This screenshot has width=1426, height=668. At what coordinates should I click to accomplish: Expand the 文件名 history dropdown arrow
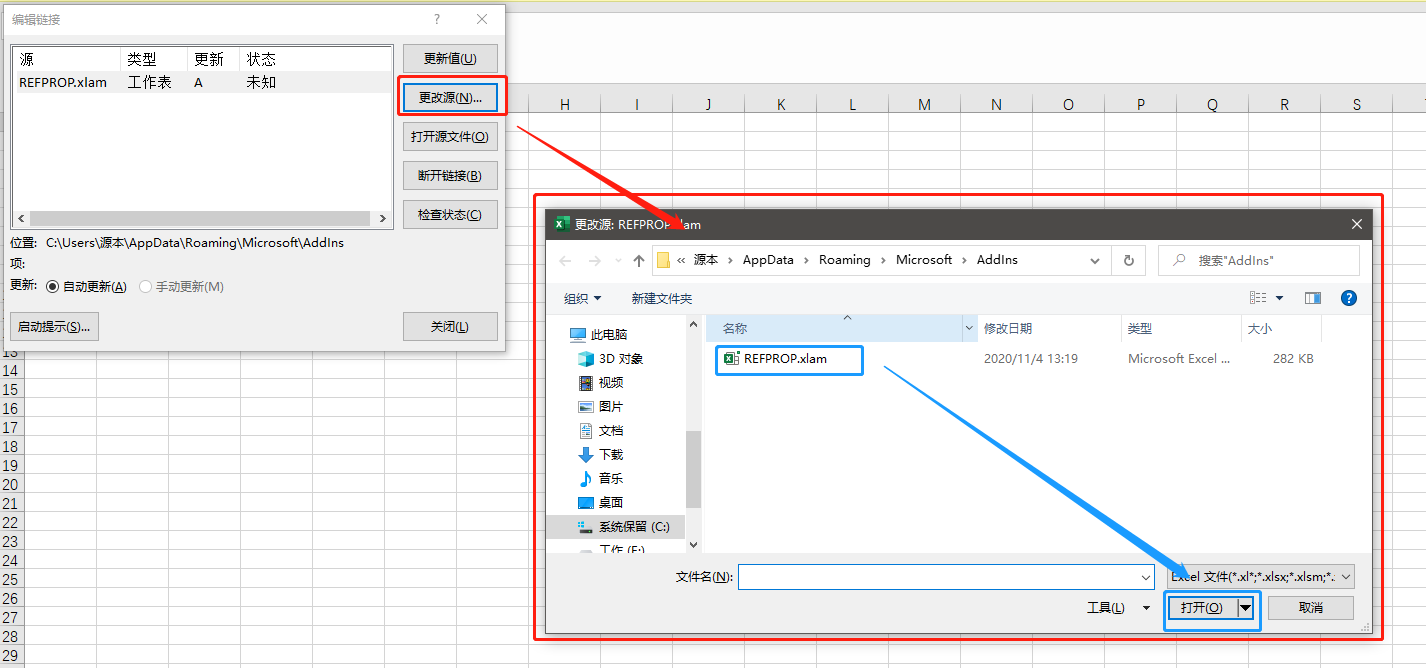1145,577
